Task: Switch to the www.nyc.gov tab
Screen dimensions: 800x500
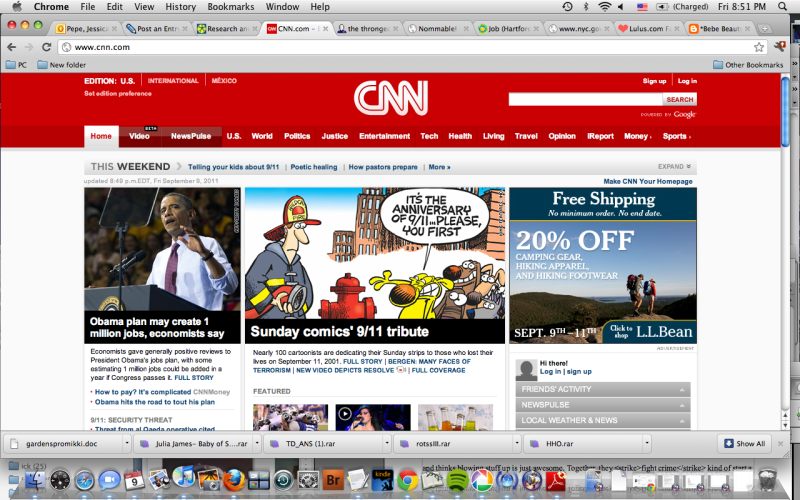Action: point(577,29)
